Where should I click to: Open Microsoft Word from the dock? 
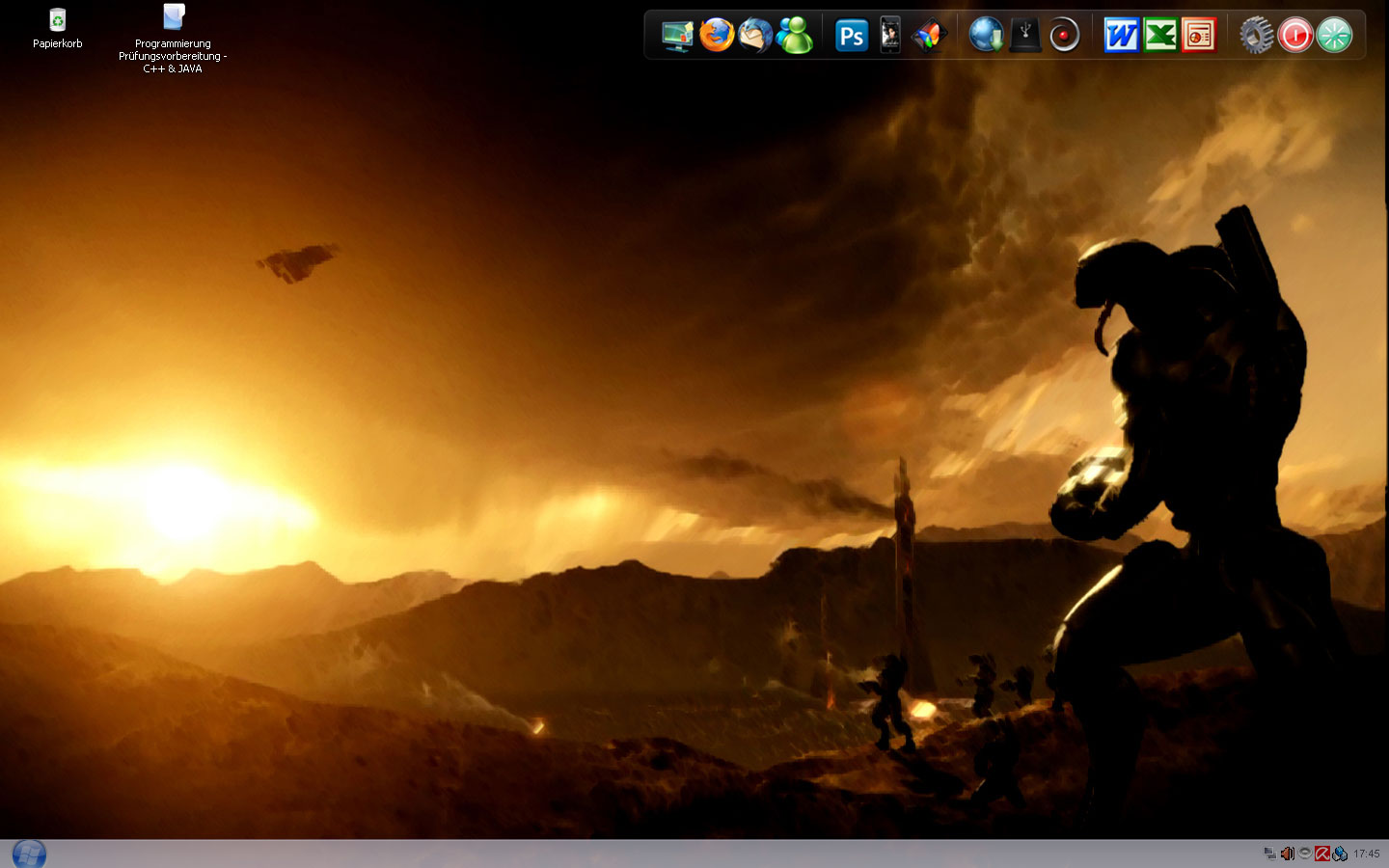[x=1121, y=36]
